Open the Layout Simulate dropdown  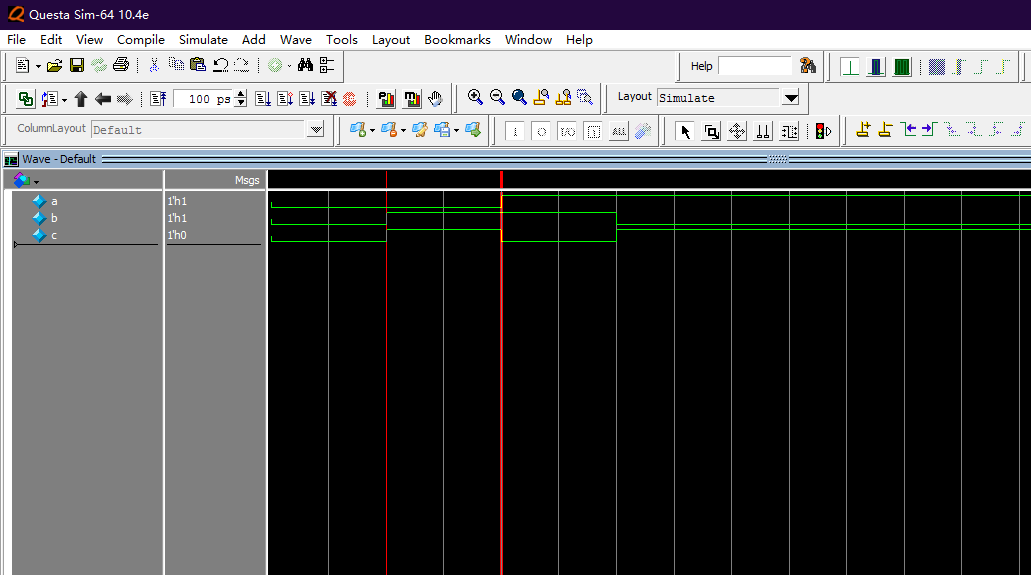click(791, 97)
